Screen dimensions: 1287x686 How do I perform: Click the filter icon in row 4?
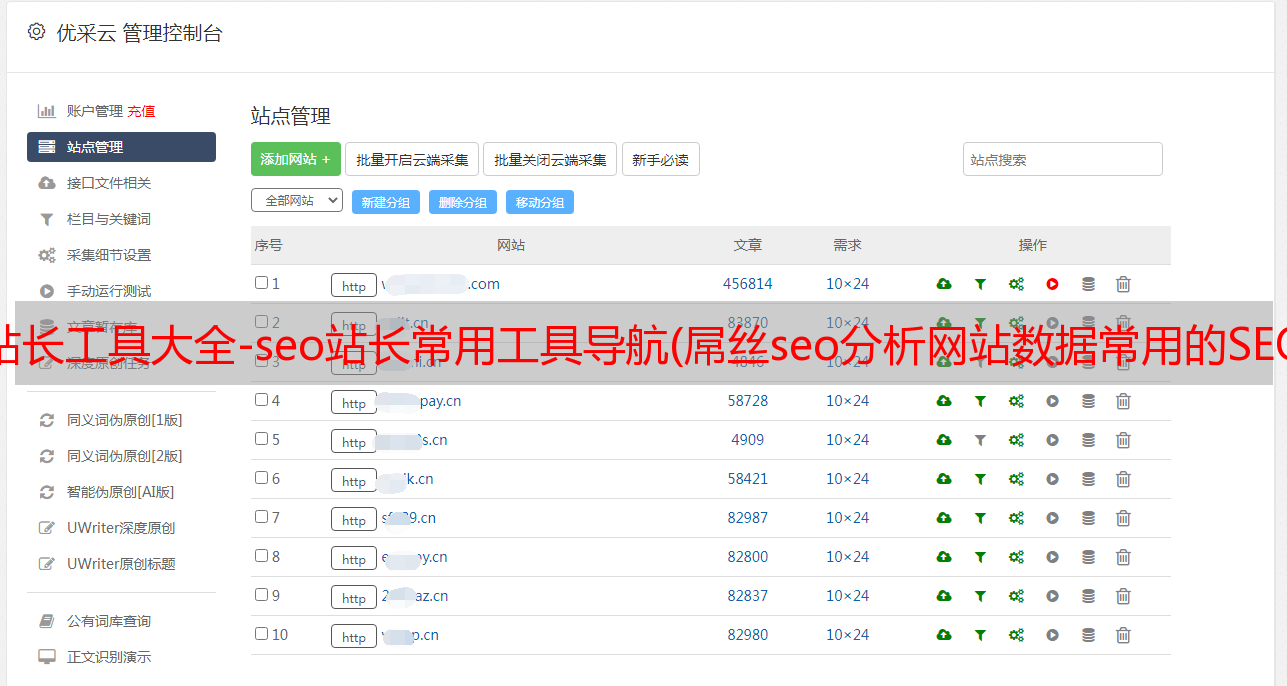pyautogui.click(x=980, y=401)
